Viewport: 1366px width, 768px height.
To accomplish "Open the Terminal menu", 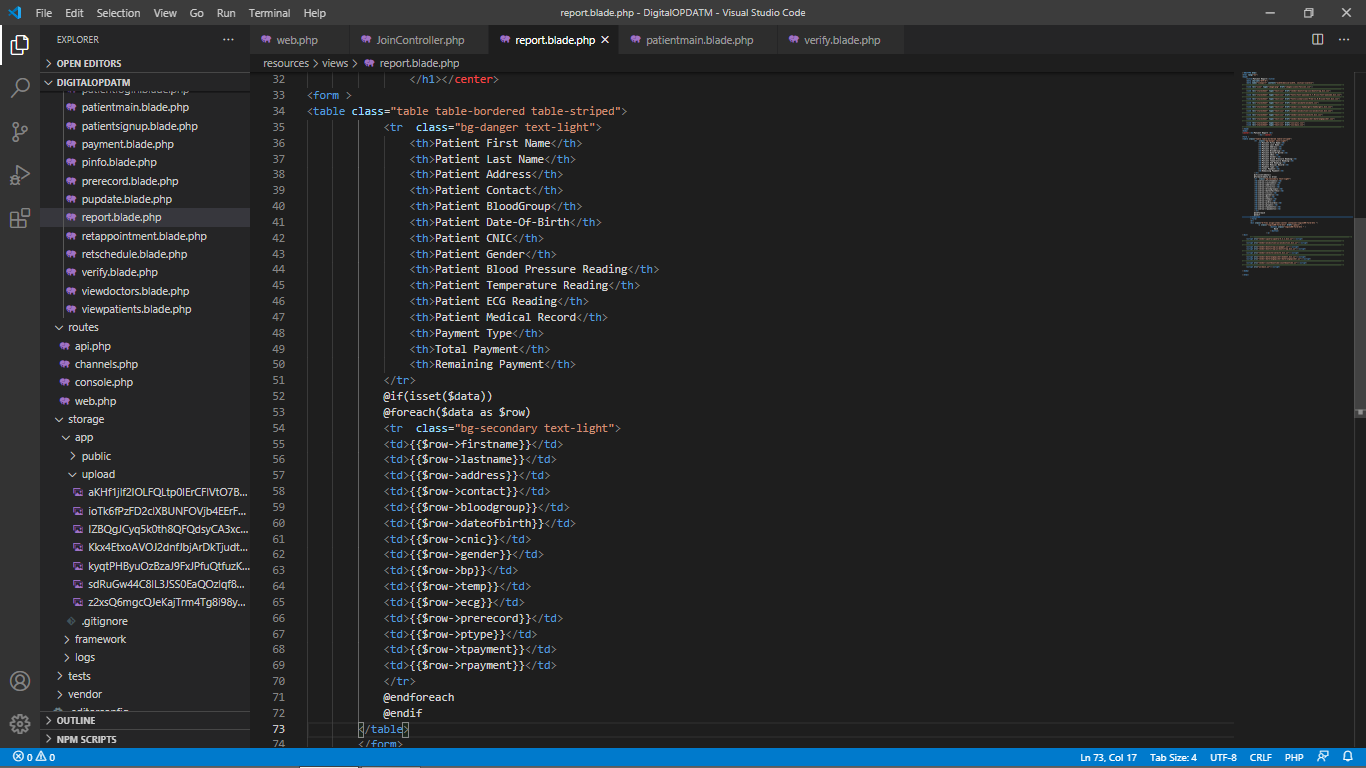I will pyautogui.click(x=268, y=13).
